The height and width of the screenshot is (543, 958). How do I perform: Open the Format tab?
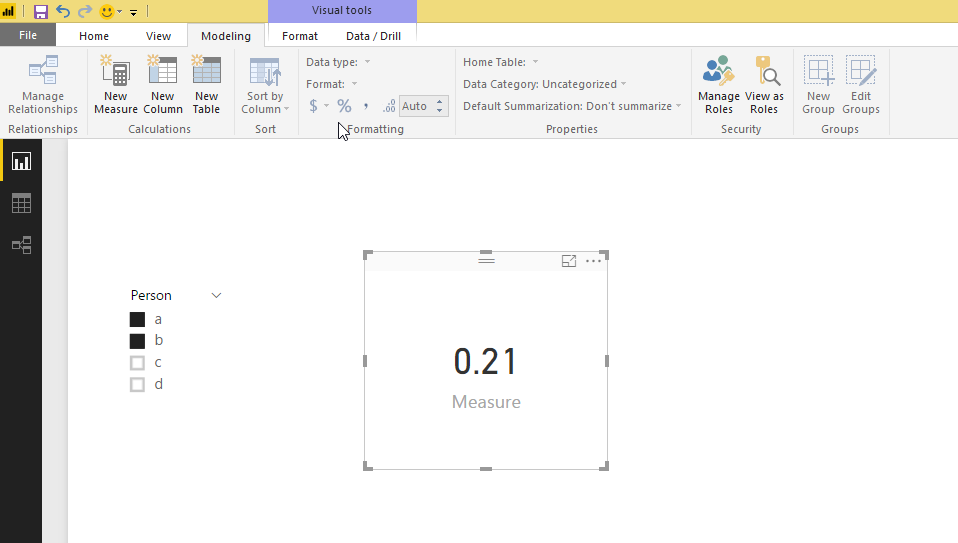point(300,36)
